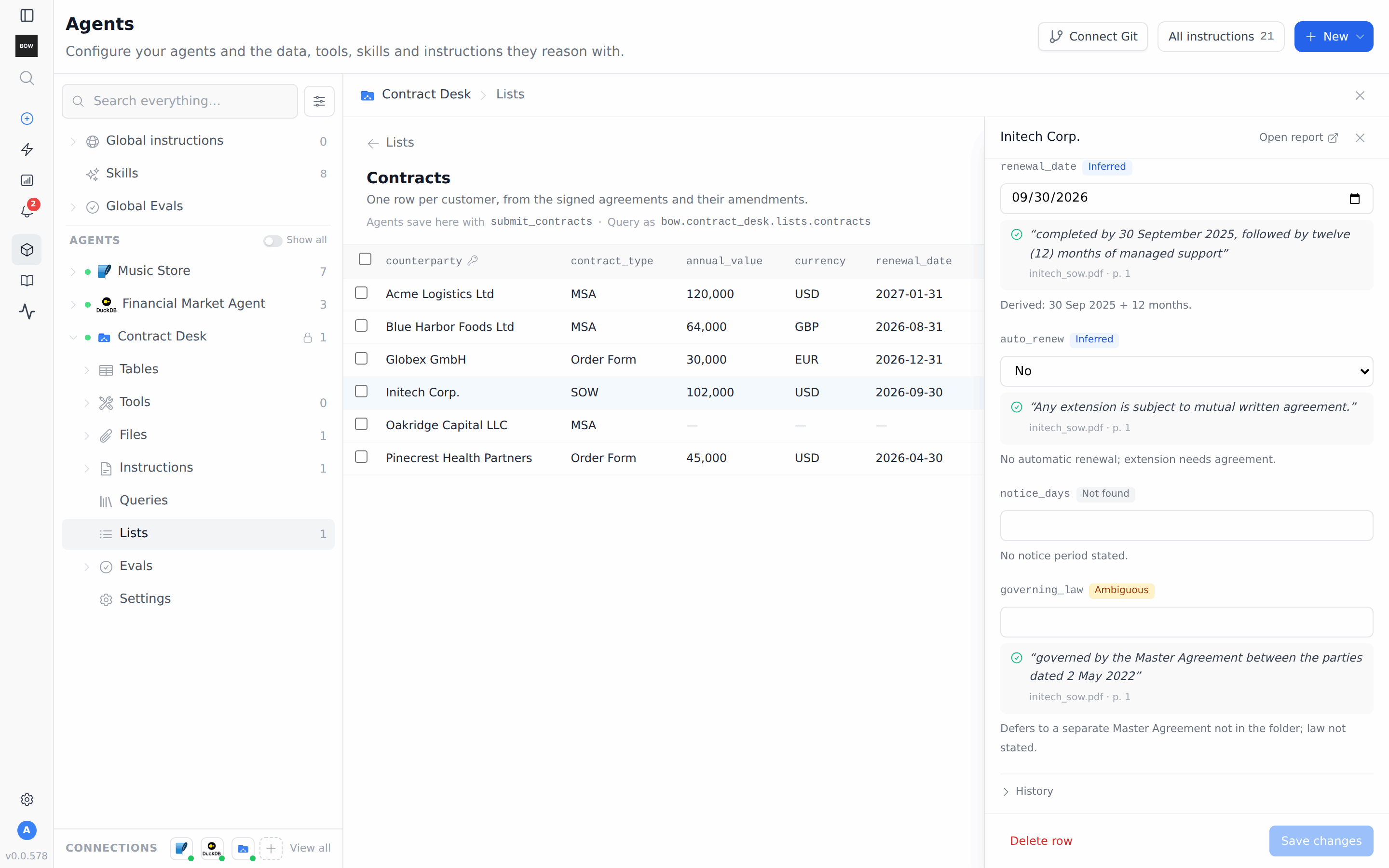This screenshot has width=1389, height=868.
Task: Open the auto_renew dropdown showing No
Action: click(x=1186, y=371)
